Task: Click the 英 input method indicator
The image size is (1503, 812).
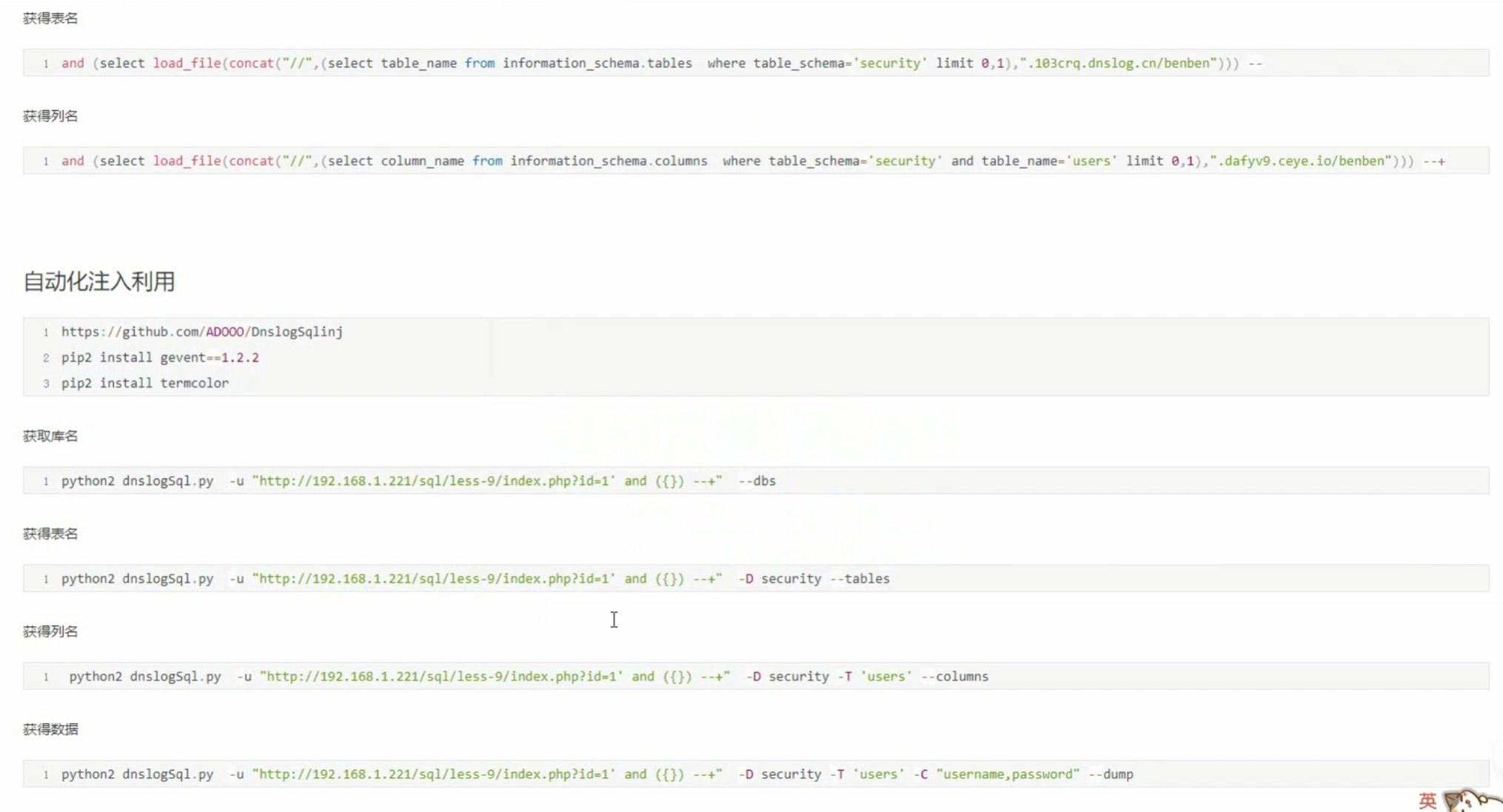Action: tap(1427, 800)
